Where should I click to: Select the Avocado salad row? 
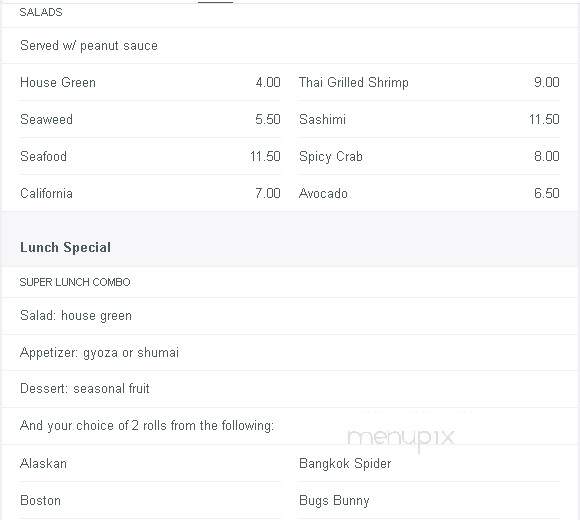(428, 193)
